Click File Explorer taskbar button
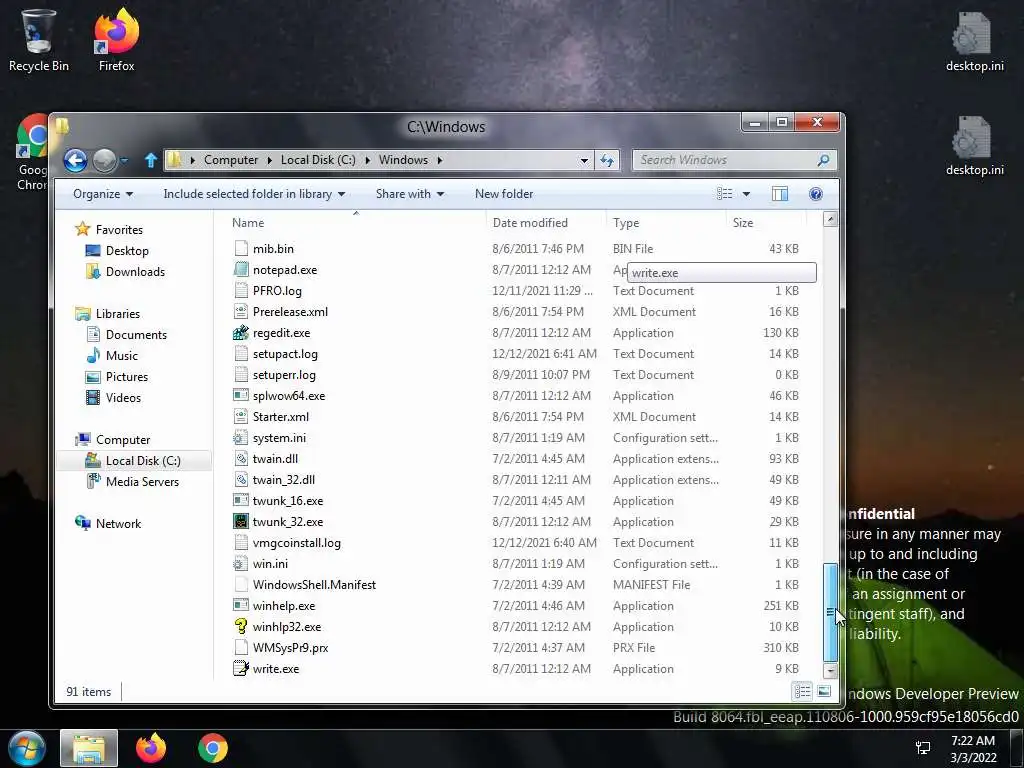This screenshot has width=1024, height=768. point(89,748)
